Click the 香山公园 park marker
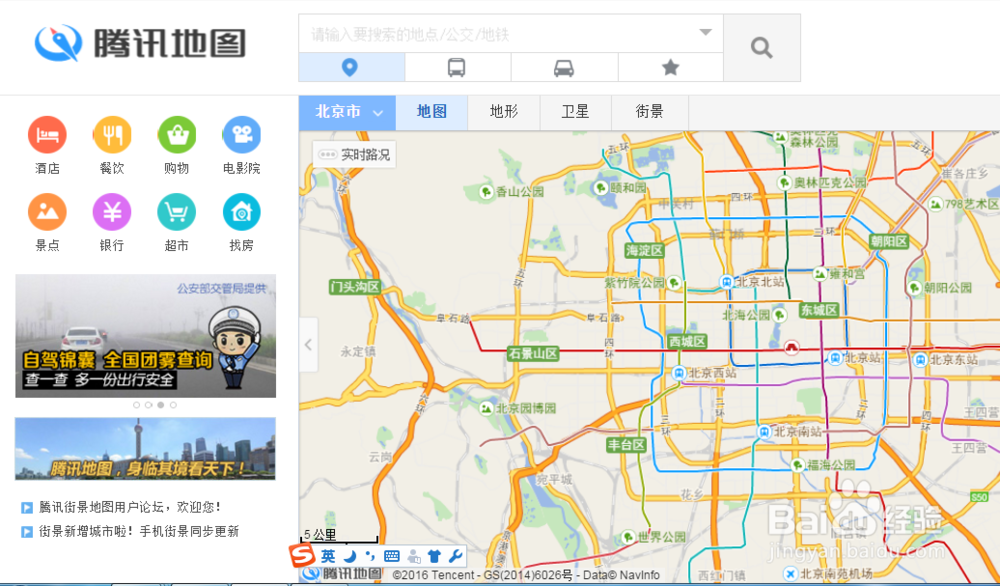This screenshot has width=1000, height=586. 487,191
